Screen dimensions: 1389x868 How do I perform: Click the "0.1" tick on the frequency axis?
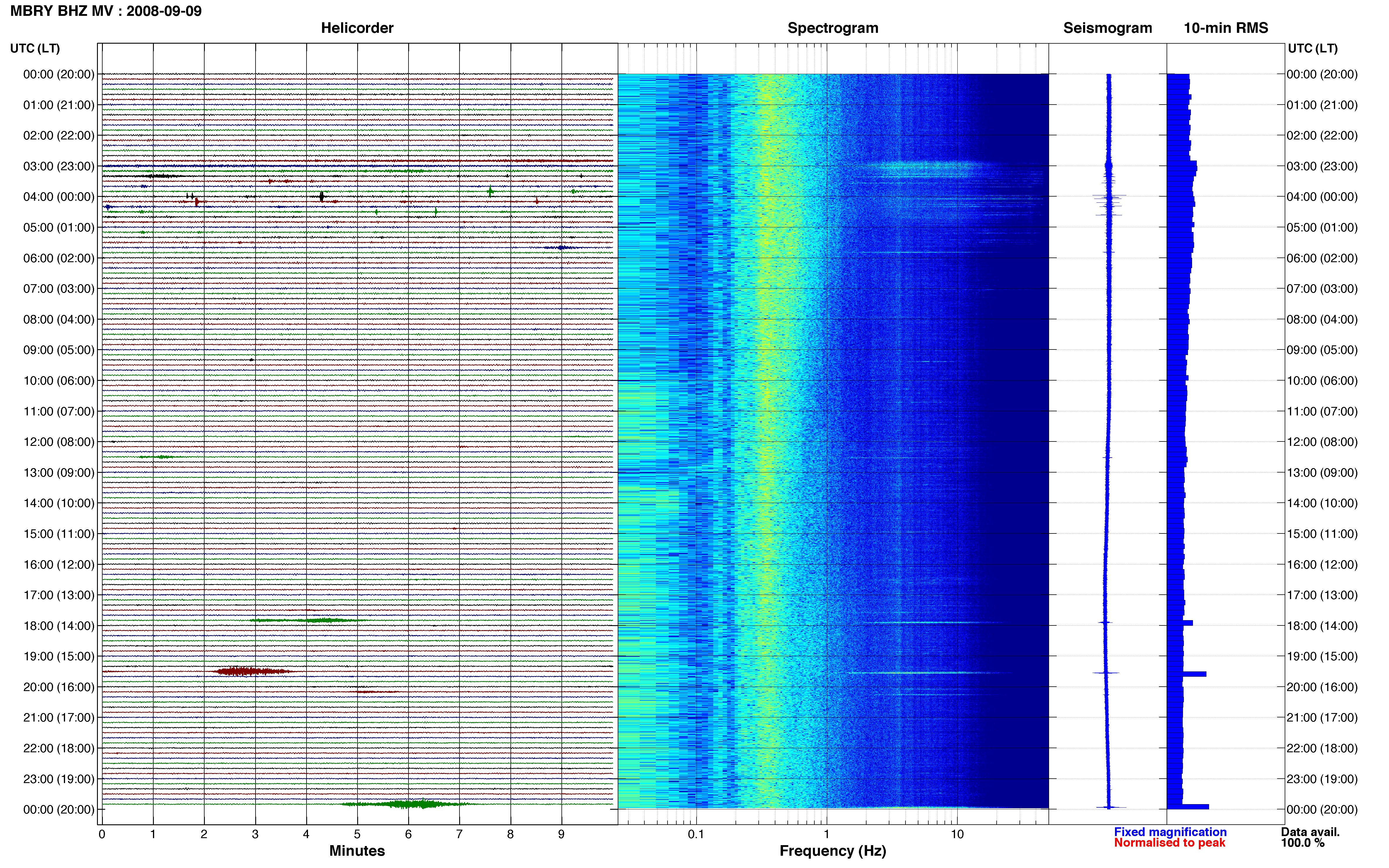pos(696,834)
